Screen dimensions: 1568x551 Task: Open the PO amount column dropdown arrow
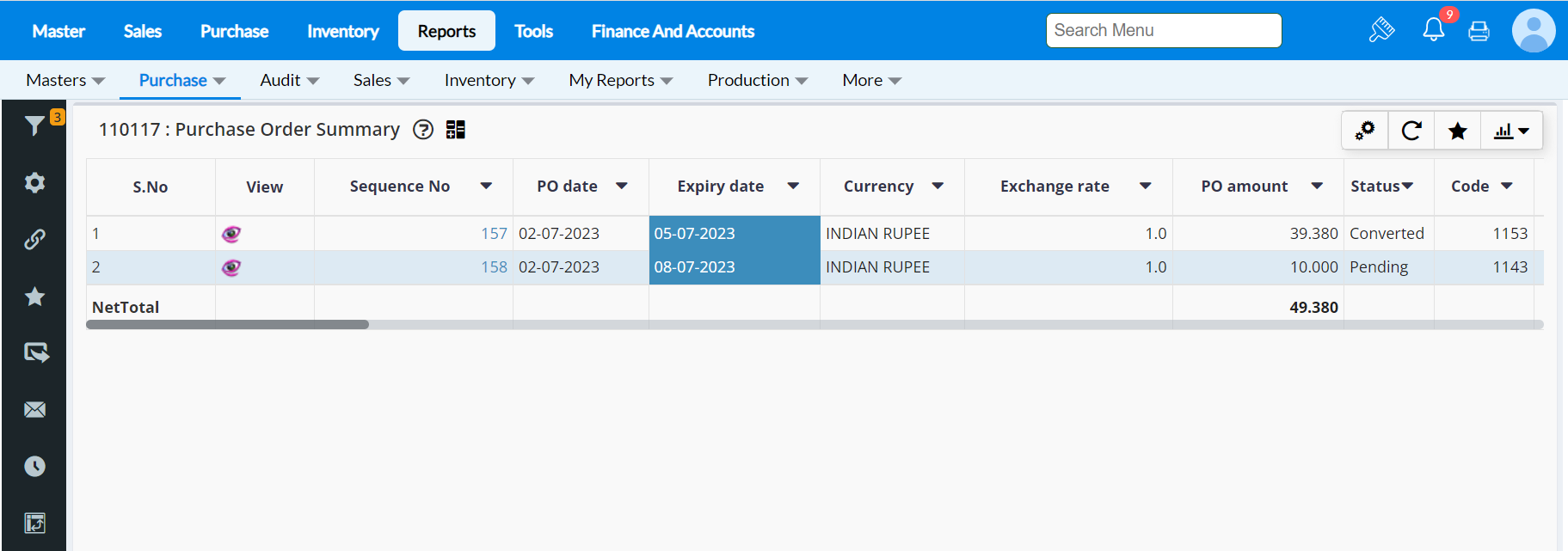[1317, 186]
